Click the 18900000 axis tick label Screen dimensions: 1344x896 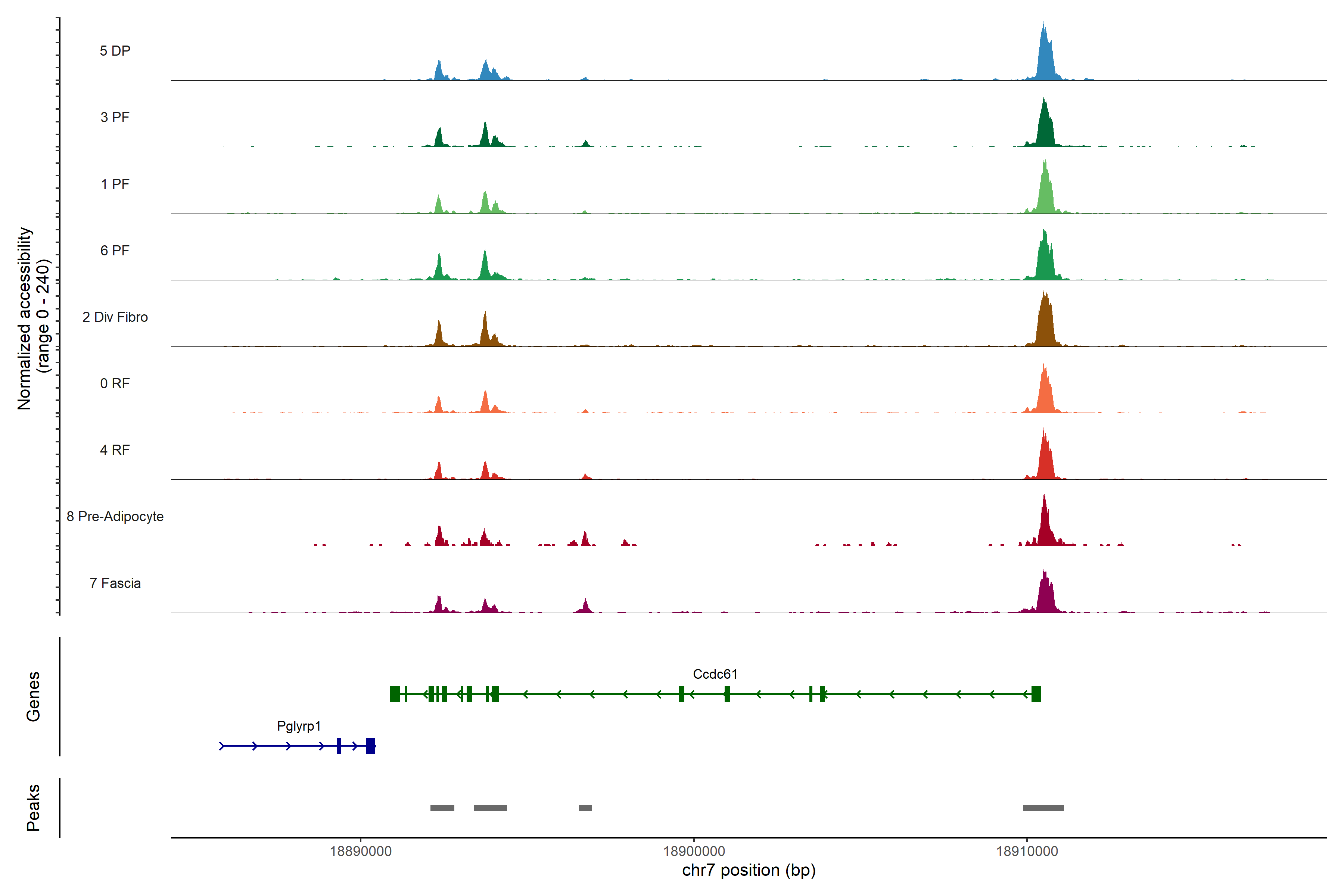(694, 852)
